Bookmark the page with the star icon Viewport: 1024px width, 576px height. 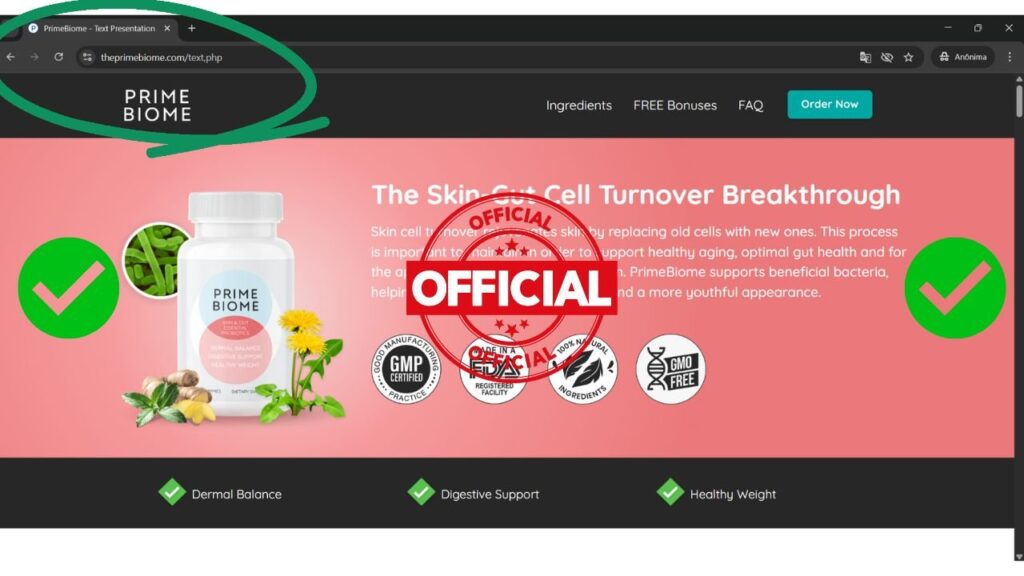pyautogui.click(x=908, y=57)
